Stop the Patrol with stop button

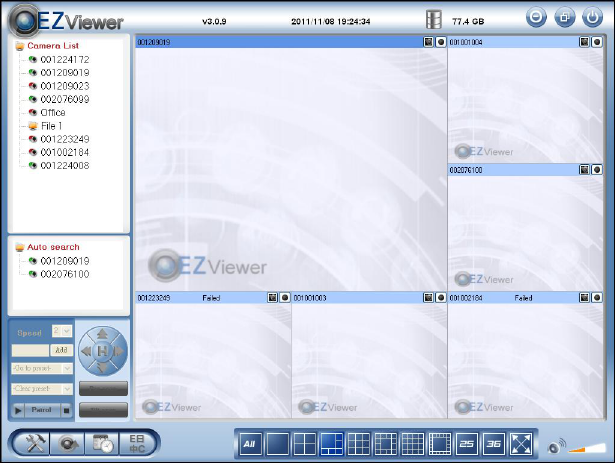click(x=67, y=410)
